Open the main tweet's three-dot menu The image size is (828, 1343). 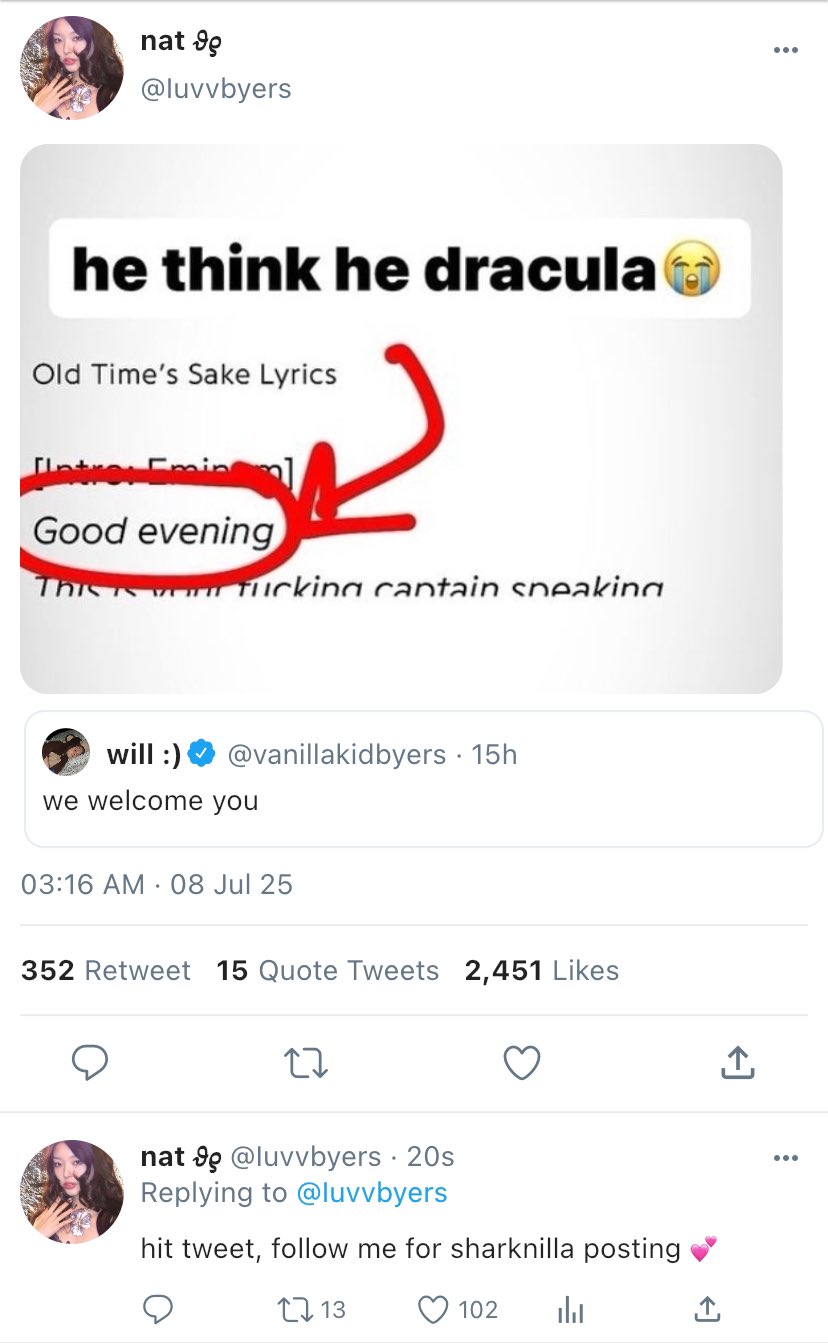(786, 51)
